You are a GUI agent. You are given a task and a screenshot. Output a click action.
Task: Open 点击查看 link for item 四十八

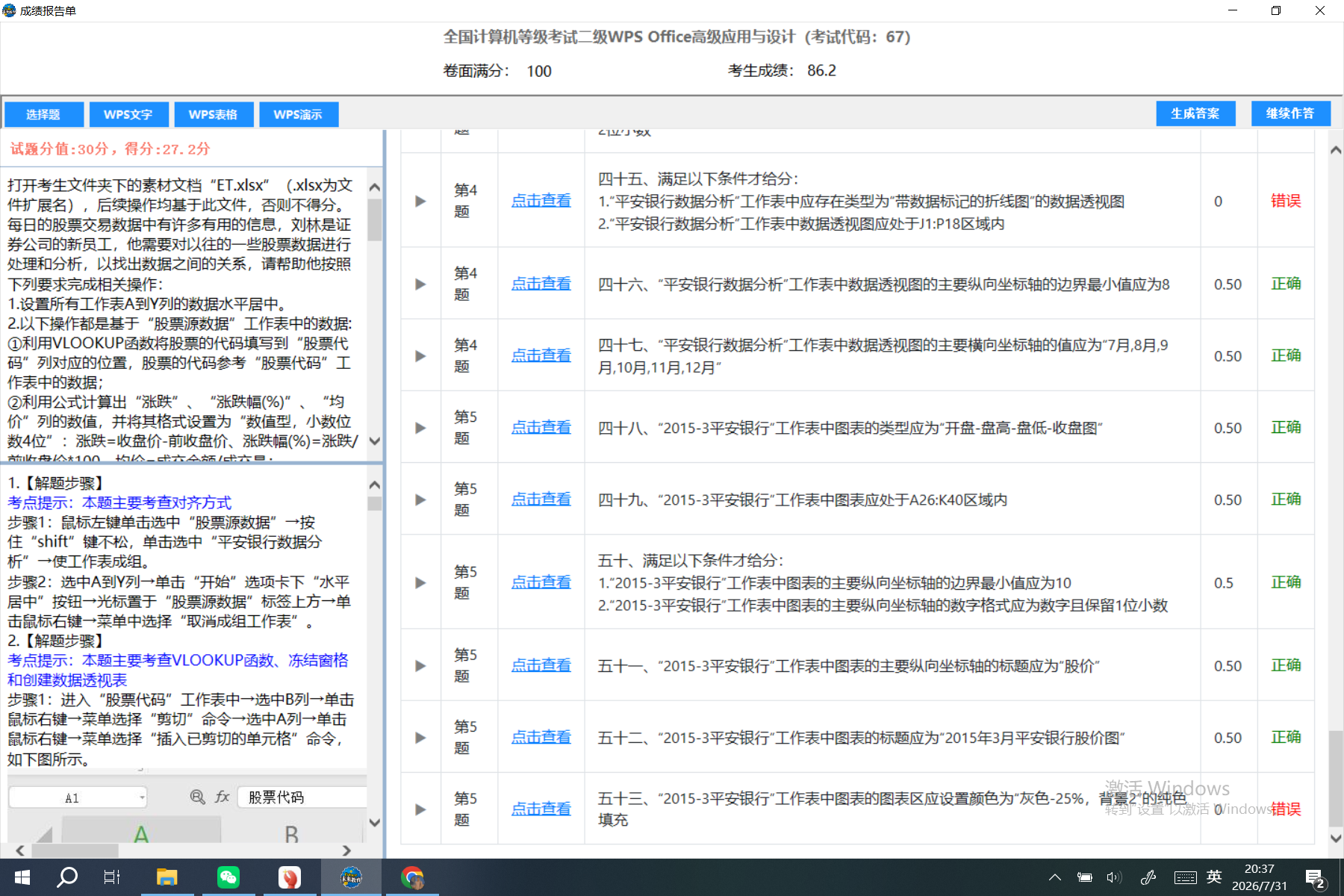click(541, 427)
